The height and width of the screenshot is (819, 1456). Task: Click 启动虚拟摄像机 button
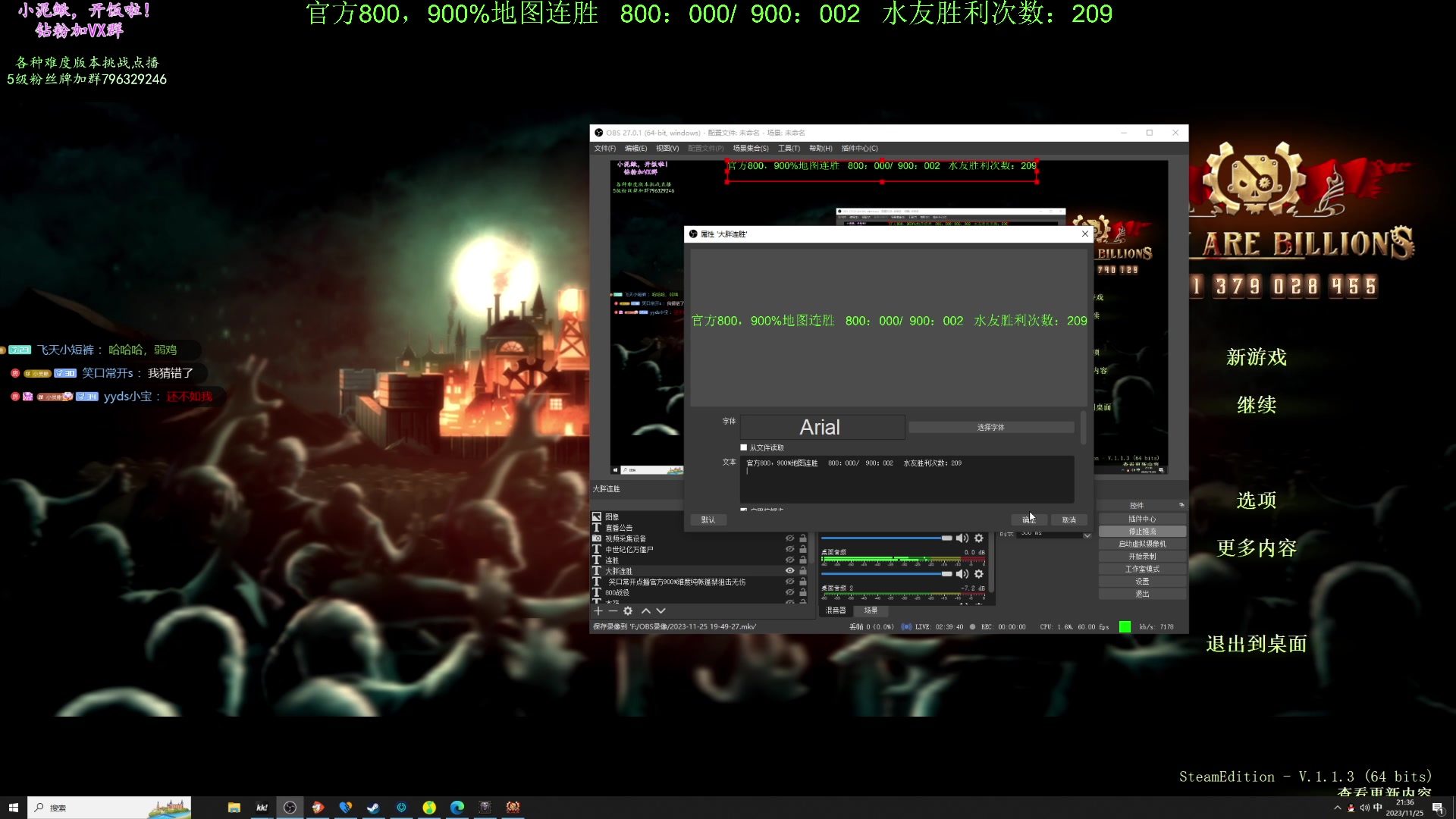(1142, 544)
